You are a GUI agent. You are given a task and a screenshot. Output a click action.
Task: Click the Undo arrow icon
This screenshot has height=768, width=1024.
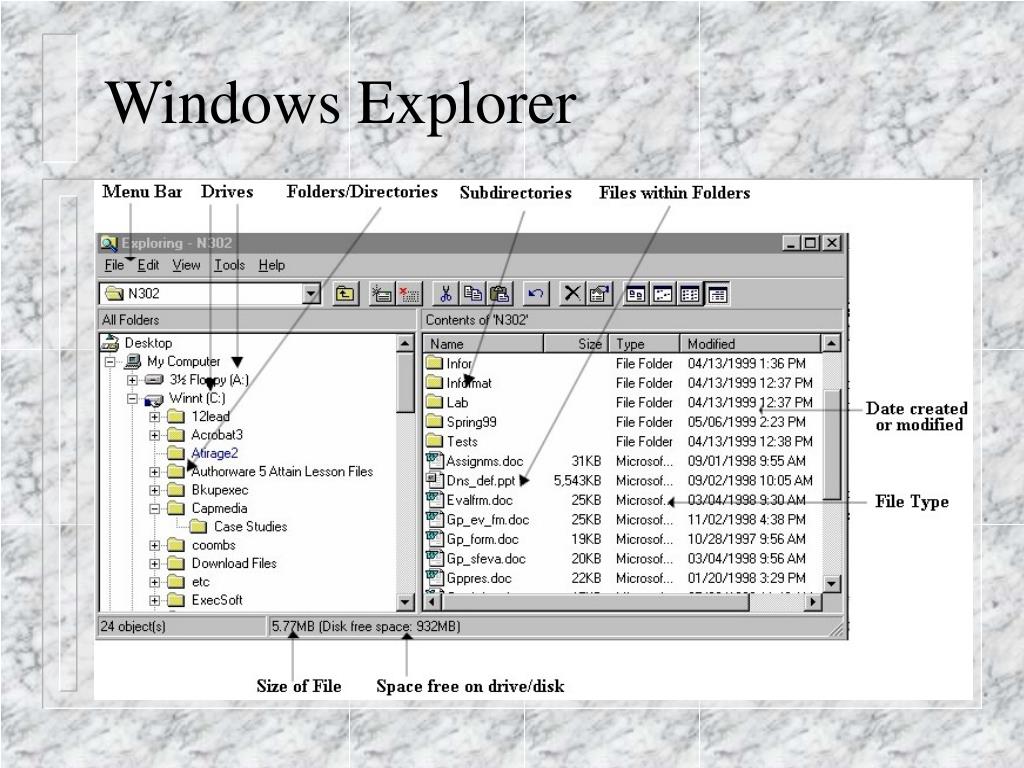pyautogui.click(x=536, y=294)
